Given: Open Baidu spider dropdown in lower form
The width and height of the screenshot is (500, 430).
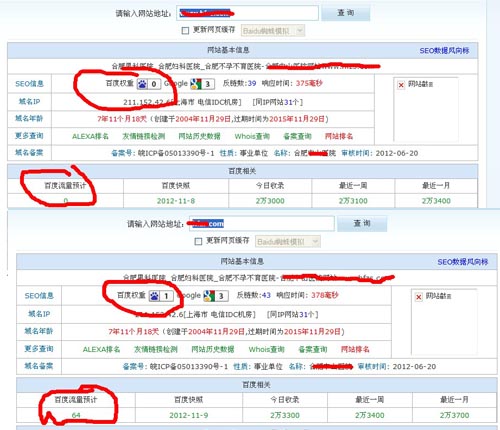Looking at the screenshot, I should click(x=288, y=242).
